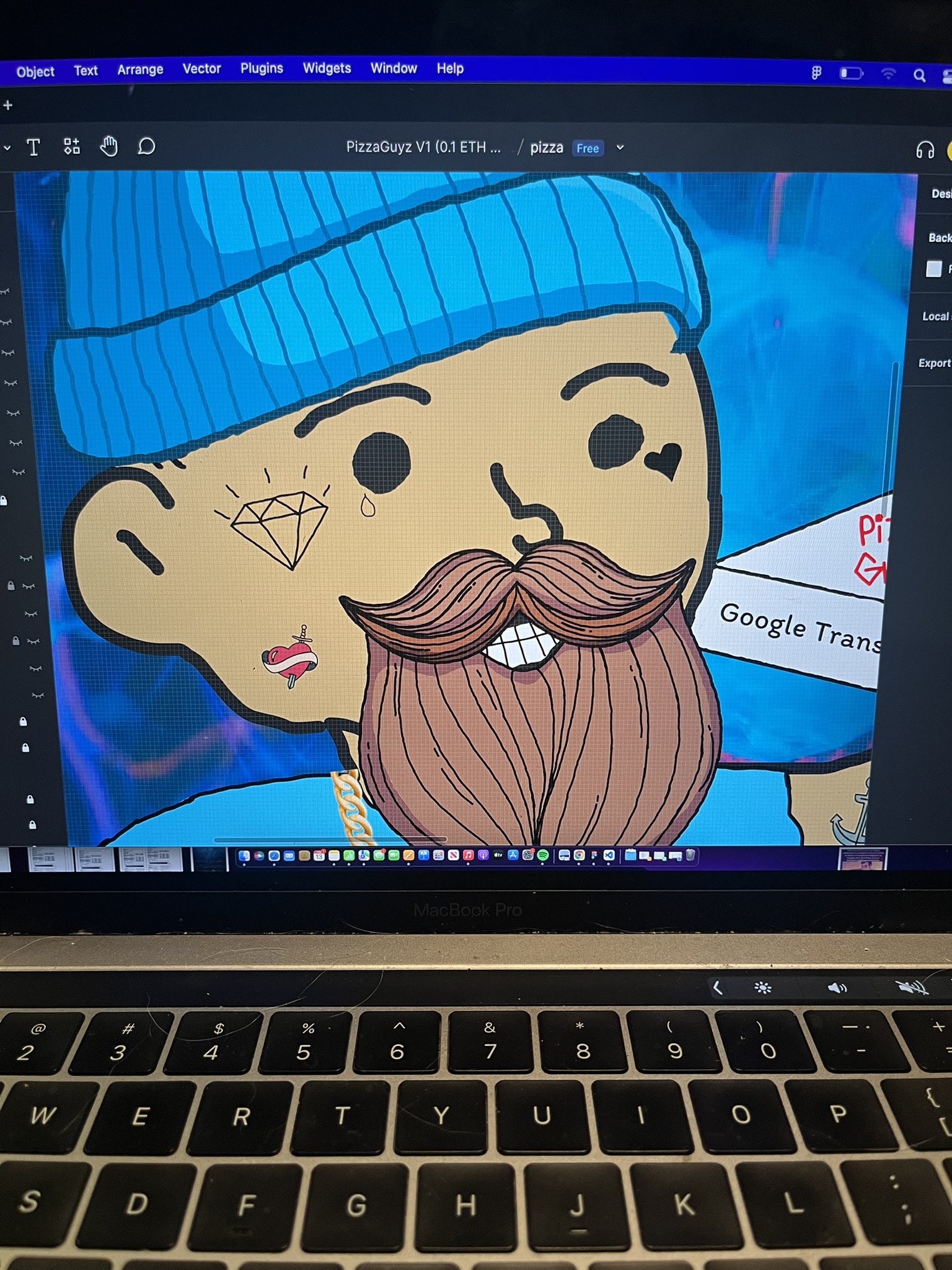Click the Wi-Fi status icon

(888, 74)
